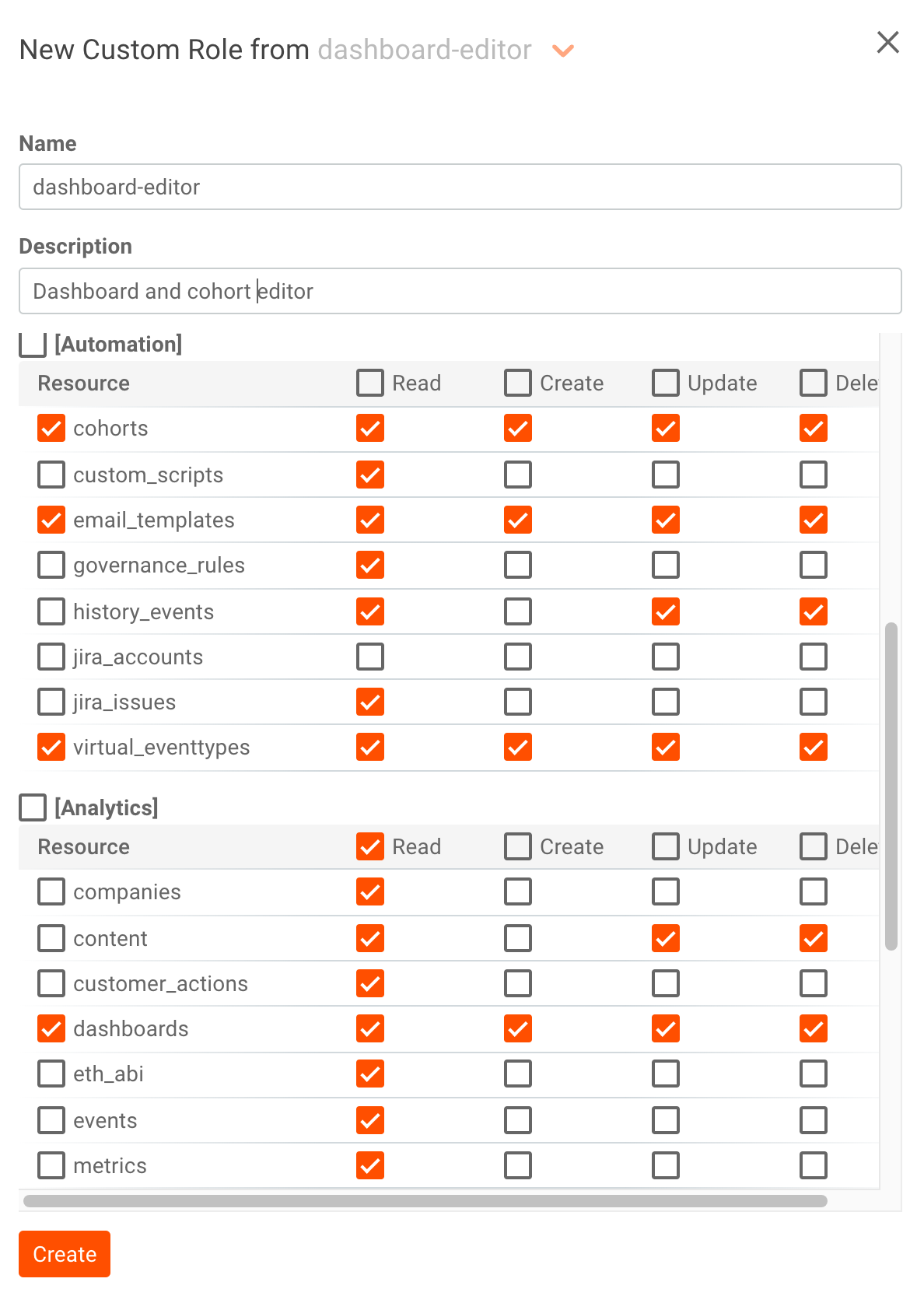Uncheck Update permission for history_events
This screenshot has height=1296, width=924.
pos(665,611)
